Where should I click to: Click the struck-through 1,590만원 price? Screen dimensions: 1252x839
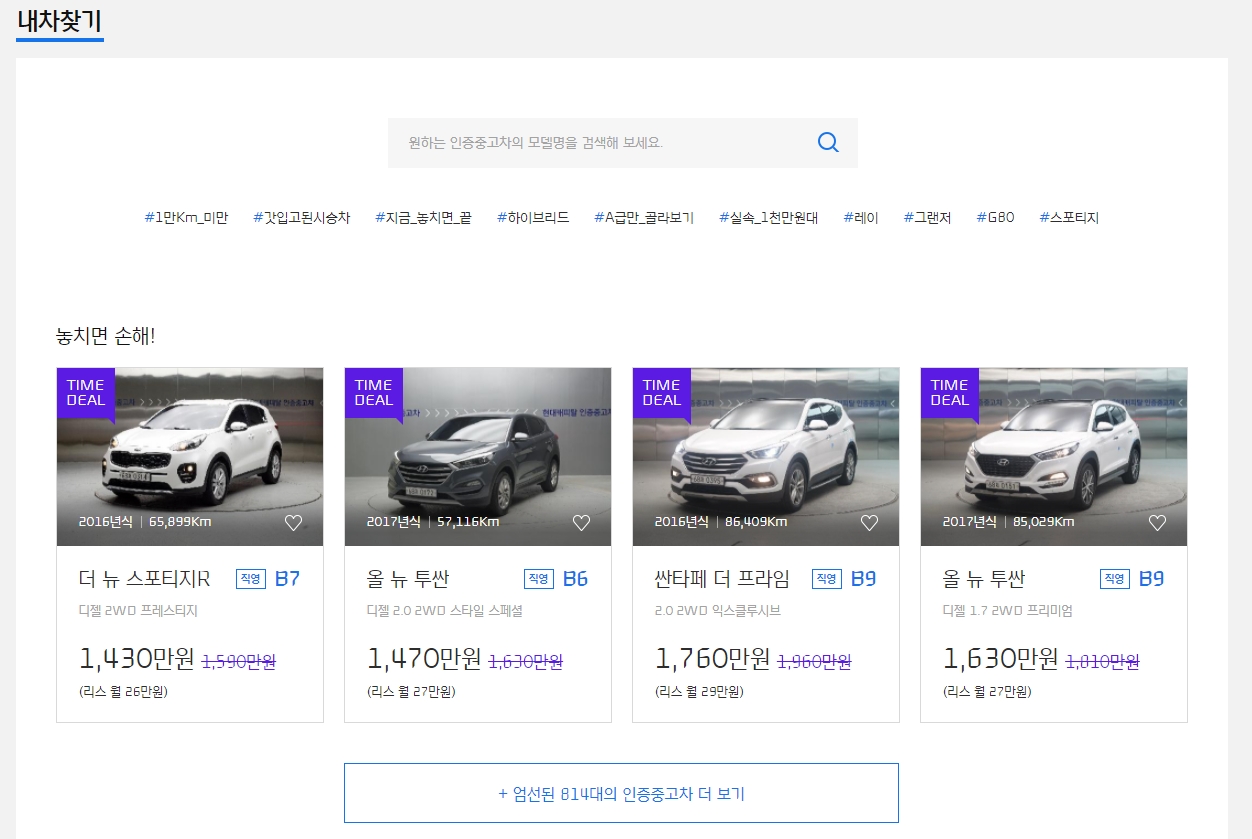[x=239, y=661]
